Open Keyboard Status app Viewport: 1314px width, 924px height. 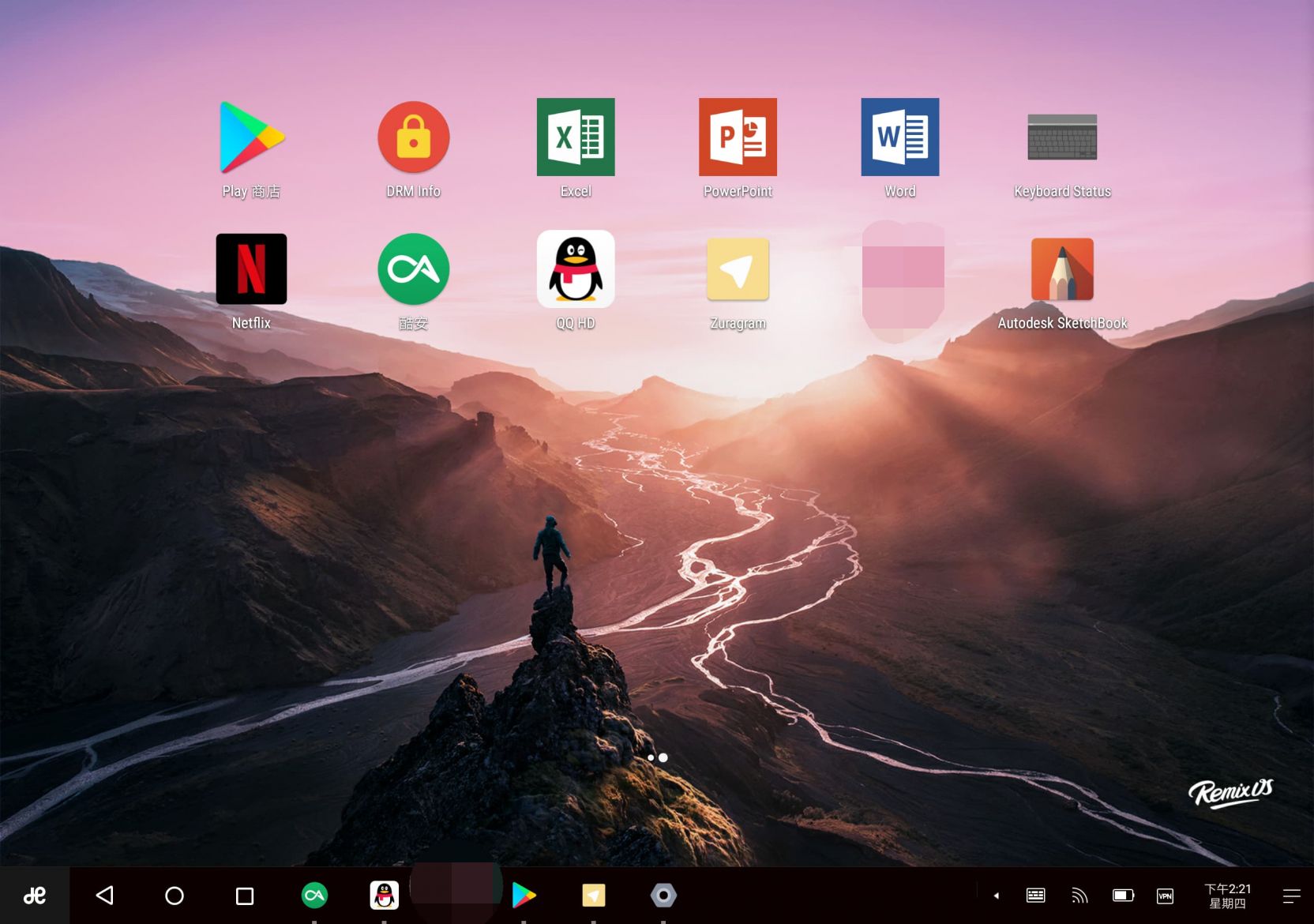(x=1062, y=137)
